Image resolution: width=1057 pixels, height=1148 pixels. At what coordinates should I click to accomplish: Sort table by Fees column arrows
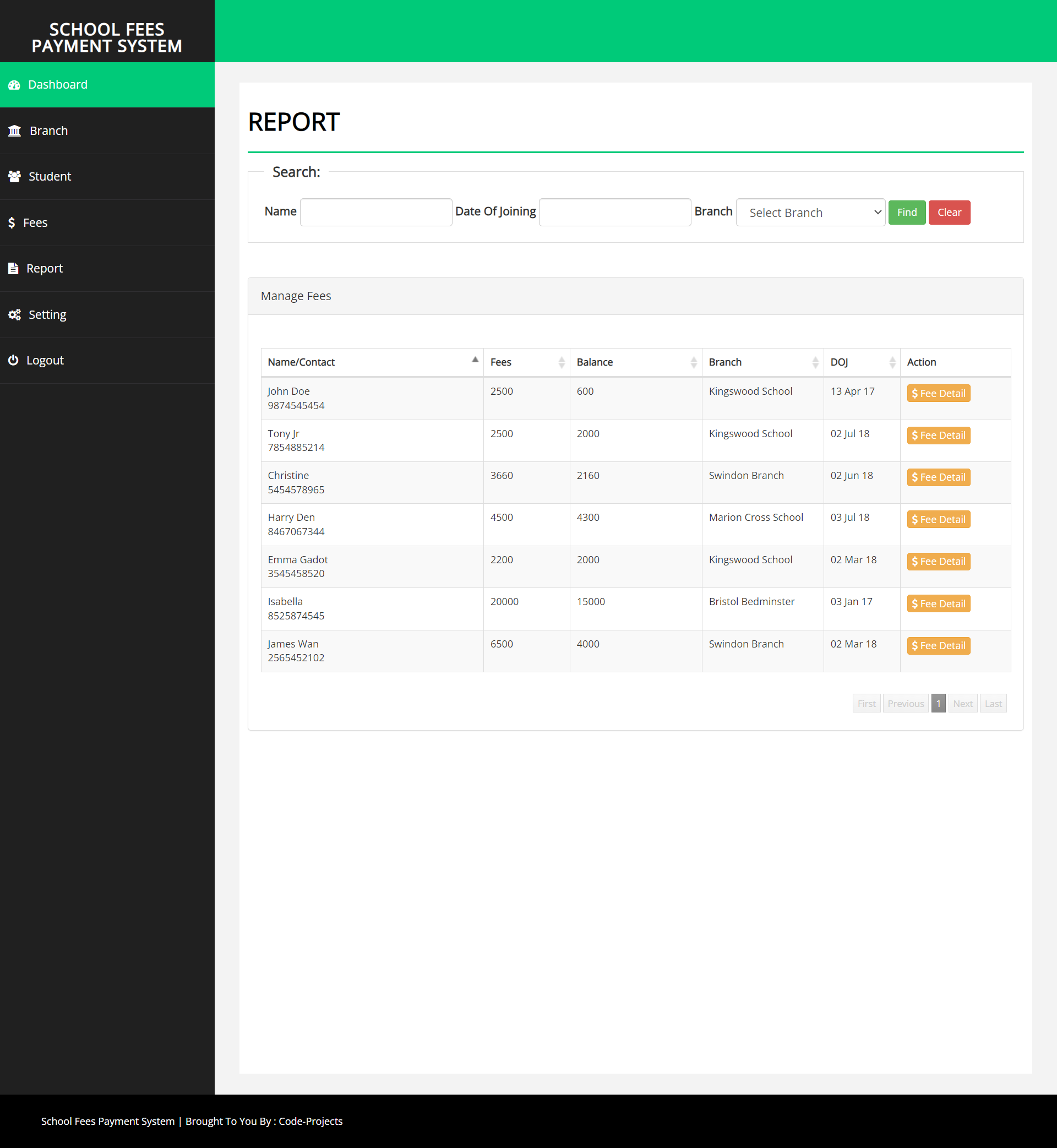(x=561, y=362)
